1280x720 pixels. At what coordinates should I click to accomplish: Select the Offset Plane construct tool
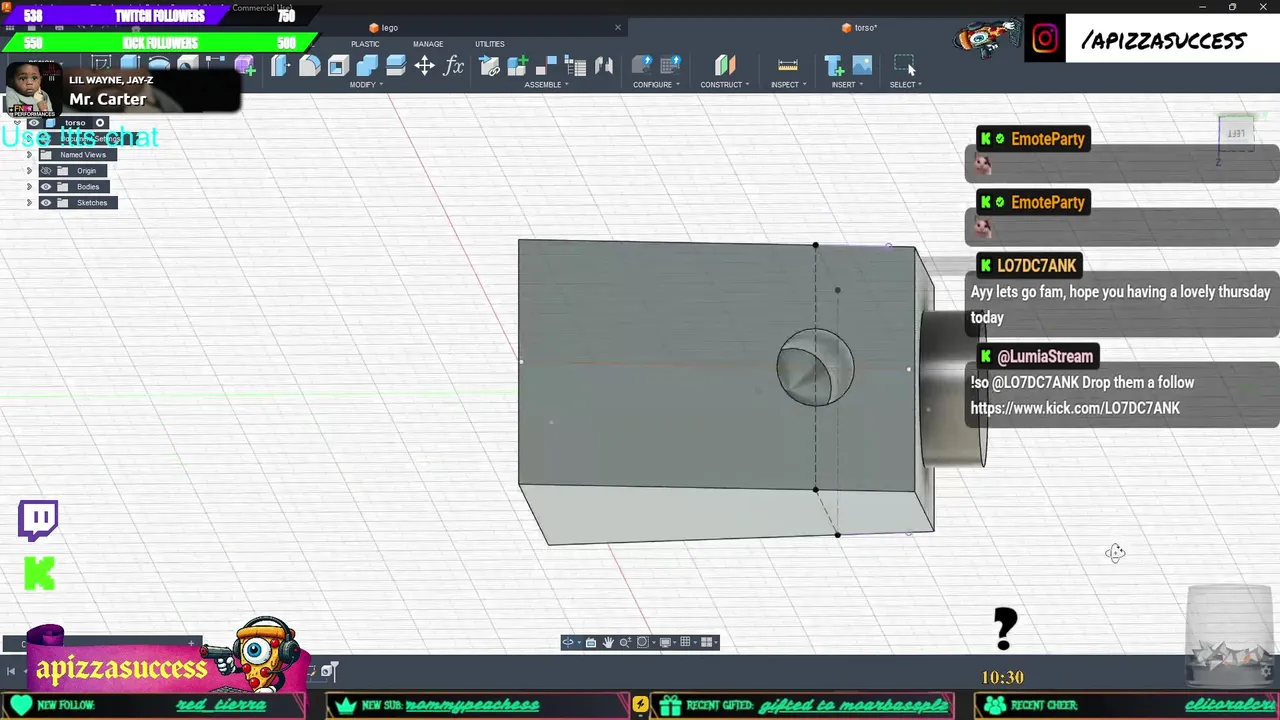click(725, 66)
